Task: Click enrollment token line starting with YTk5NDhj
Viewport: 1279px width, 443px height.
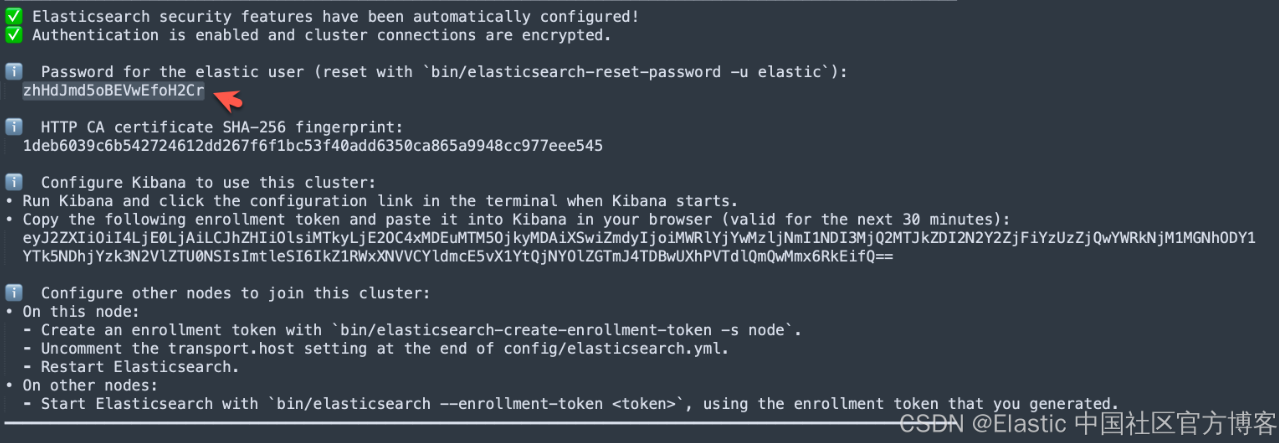Action: point(457,256)
